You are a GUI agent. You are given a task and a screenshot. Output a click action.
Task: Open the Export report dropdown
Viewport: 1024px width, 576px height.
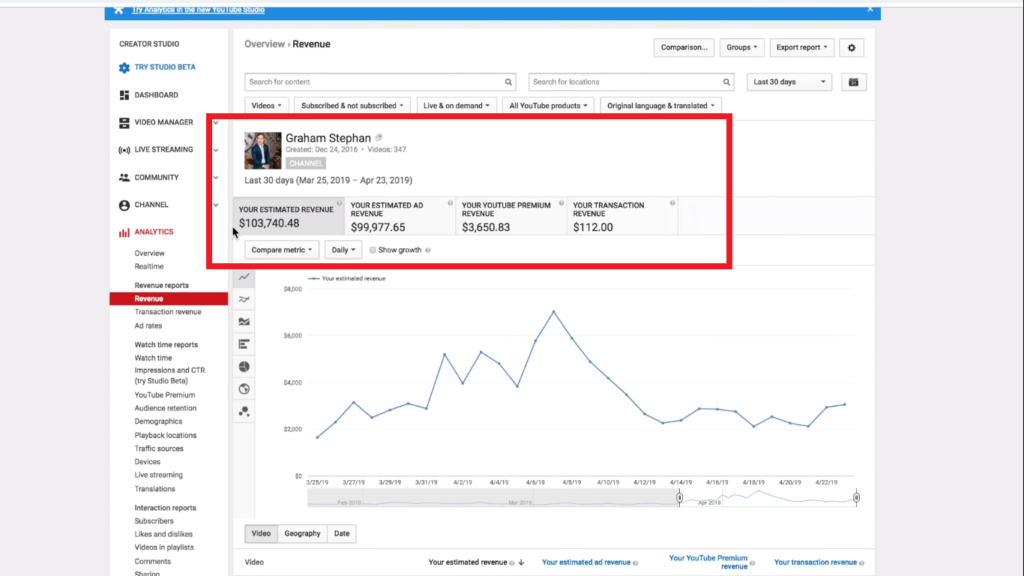coord(801,48)
